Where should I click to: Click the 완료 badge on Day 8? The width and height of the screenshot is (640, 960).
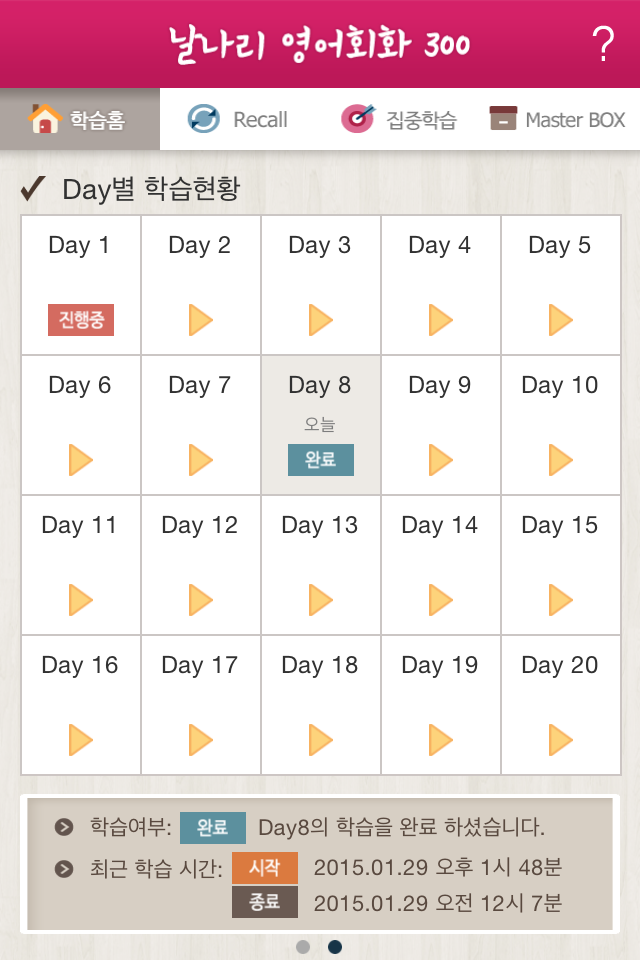321,460
